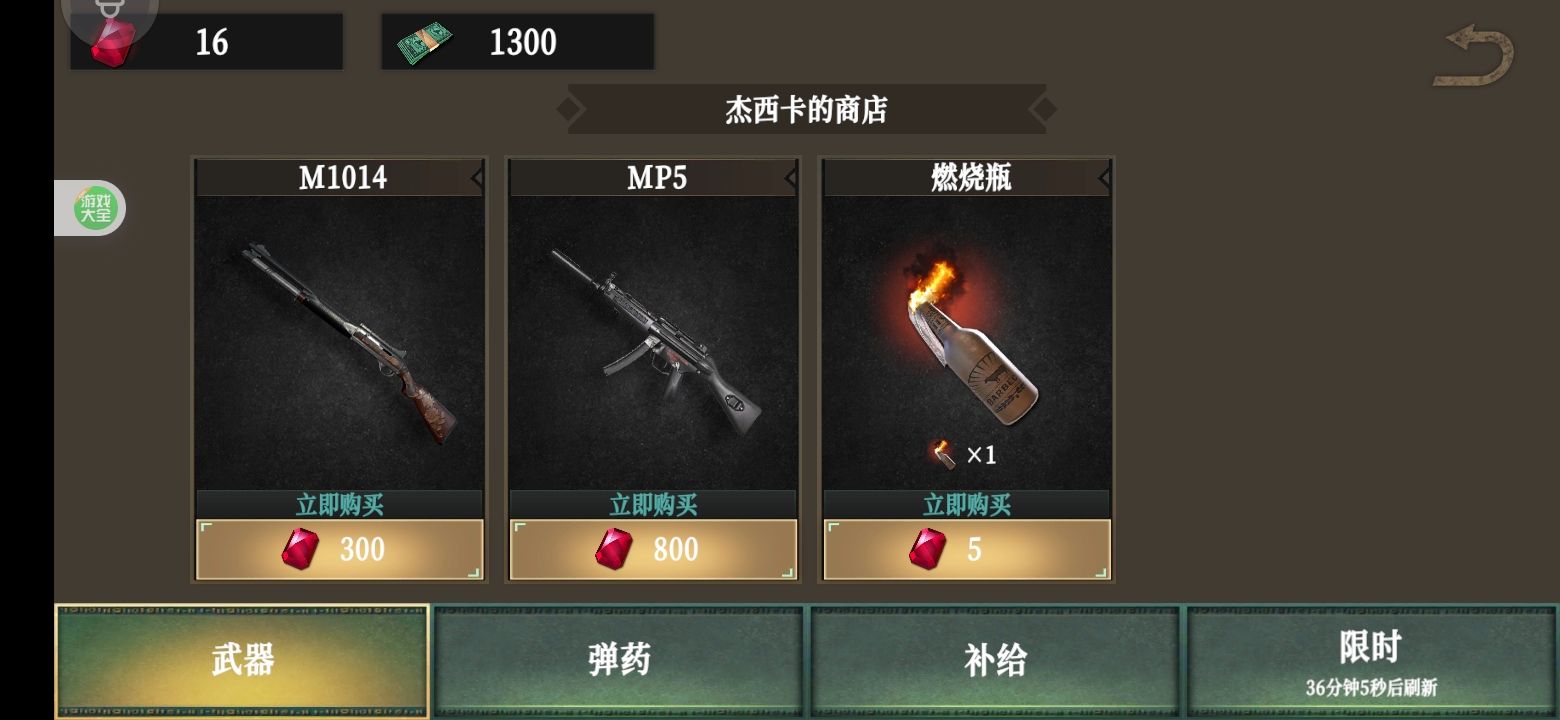Tap the 1300 cash balance counter

518,42
